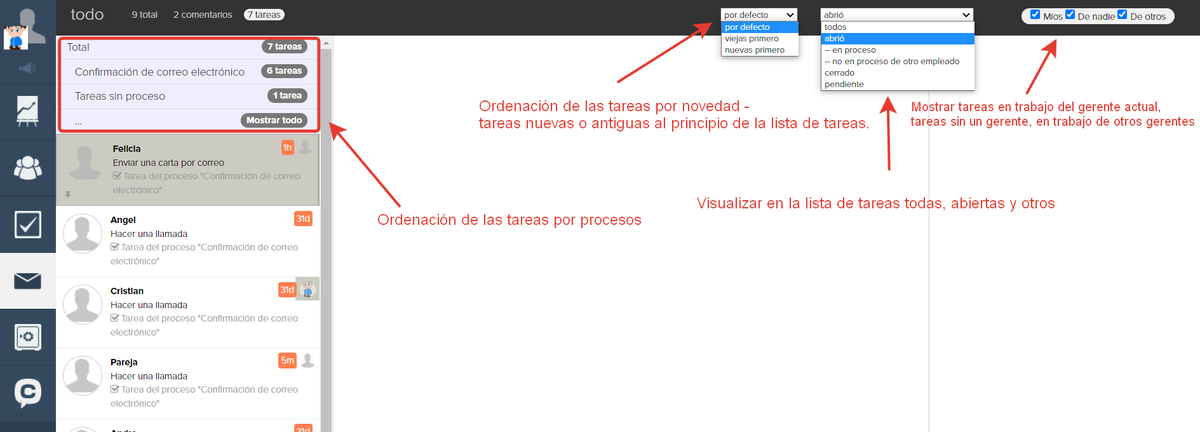The height and width of the screenshot is (432, 1200).
Task: Open the megaphone announcements icon
Action: 27,68
